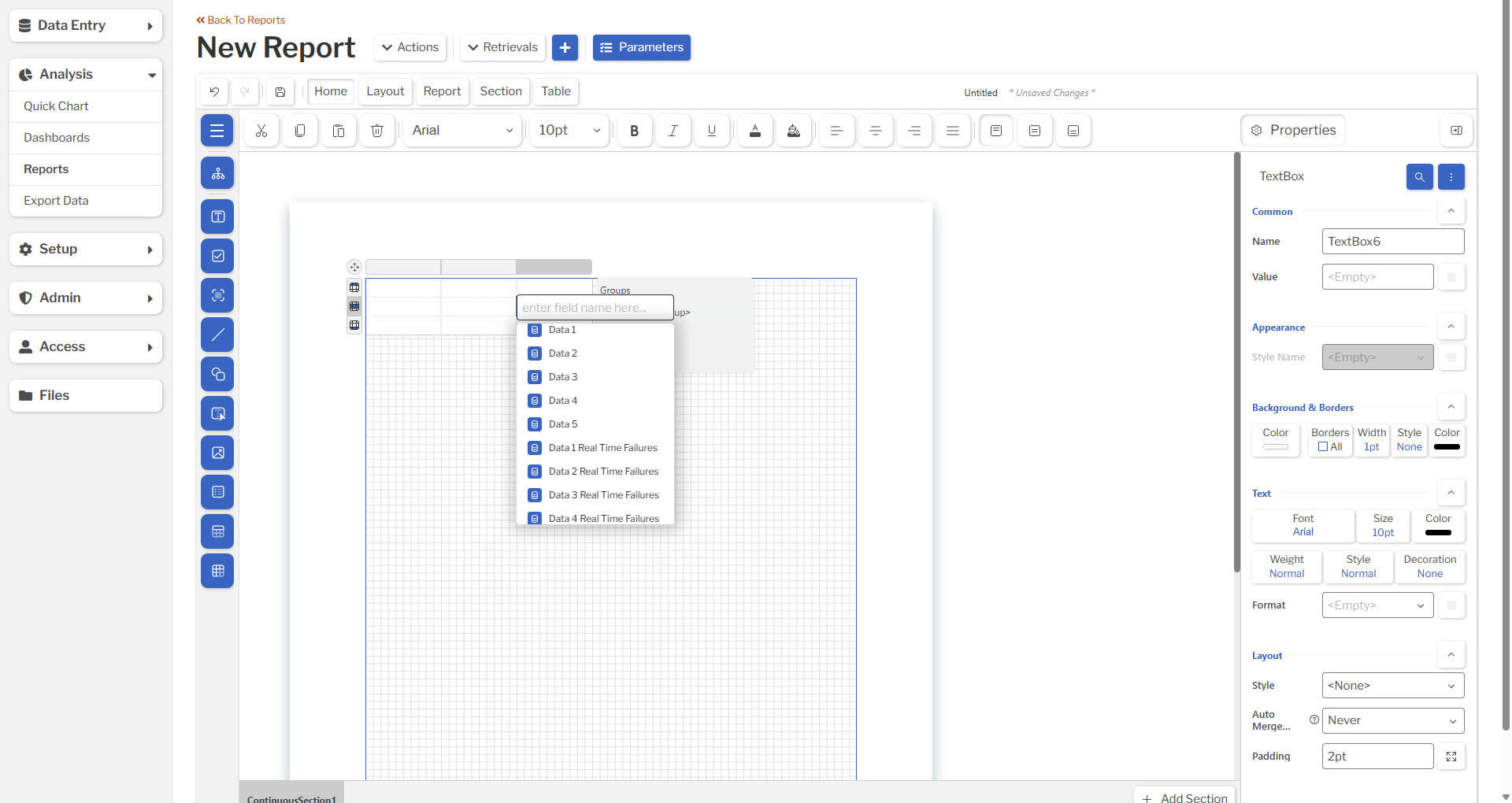
Task: Click the Parameters button
Action: [642, 47]
